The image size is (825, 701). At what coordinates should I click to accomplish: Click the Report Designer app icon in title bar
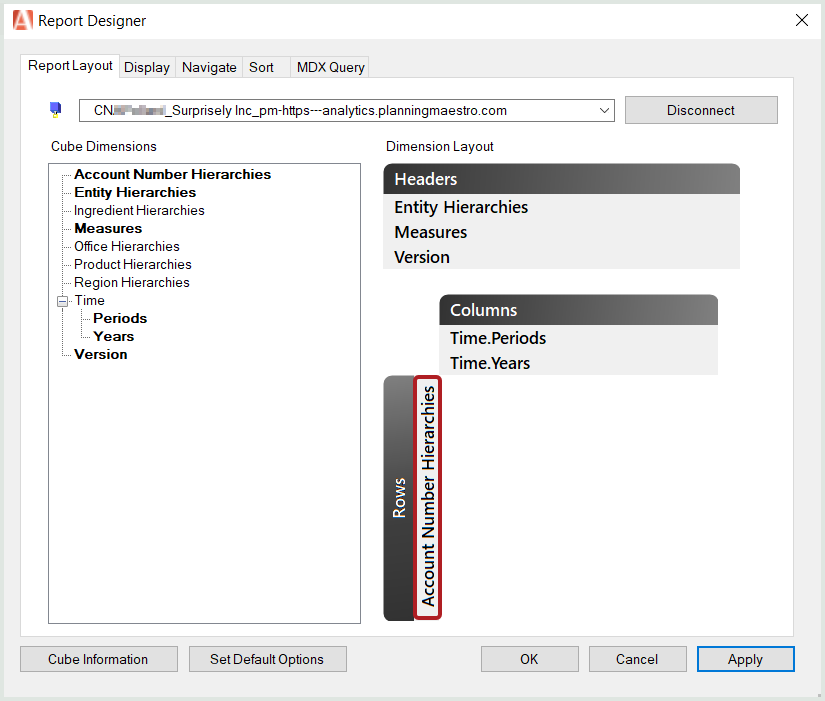[x=23, y=21]
